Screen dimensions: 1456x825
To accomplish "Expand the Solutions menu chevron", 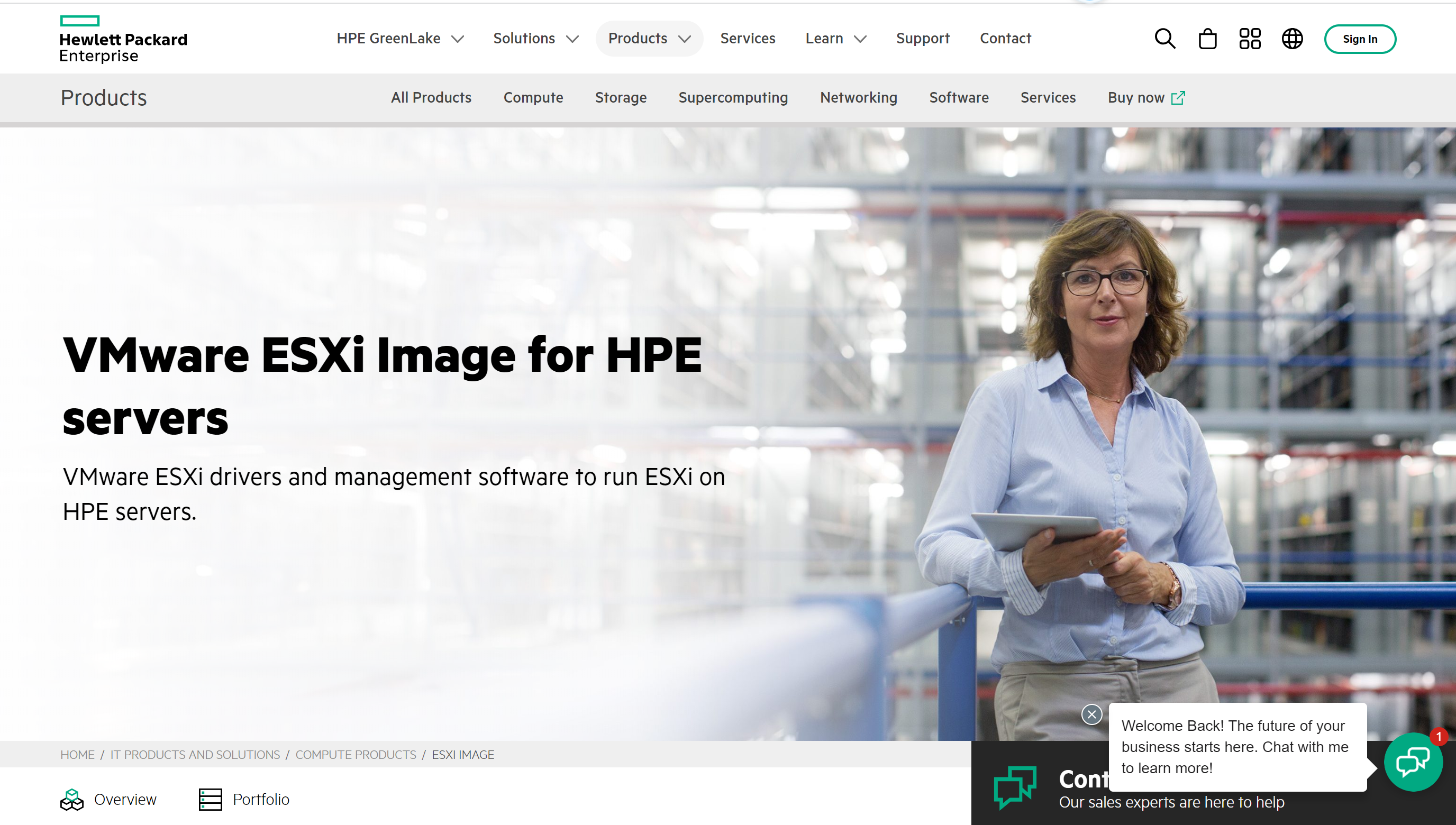I will pos(572,39).
